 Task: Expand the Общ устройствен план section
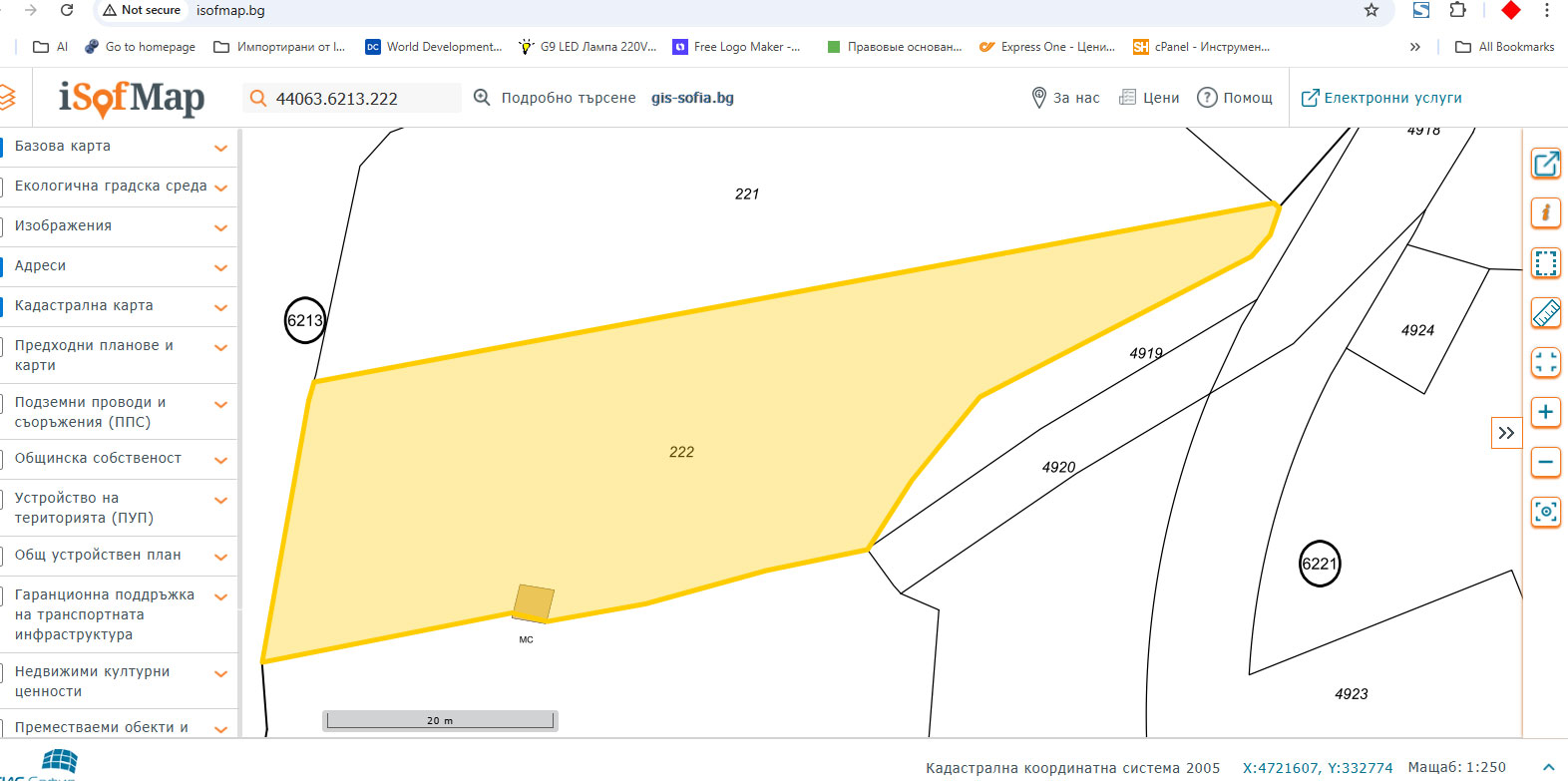[220, 557]
